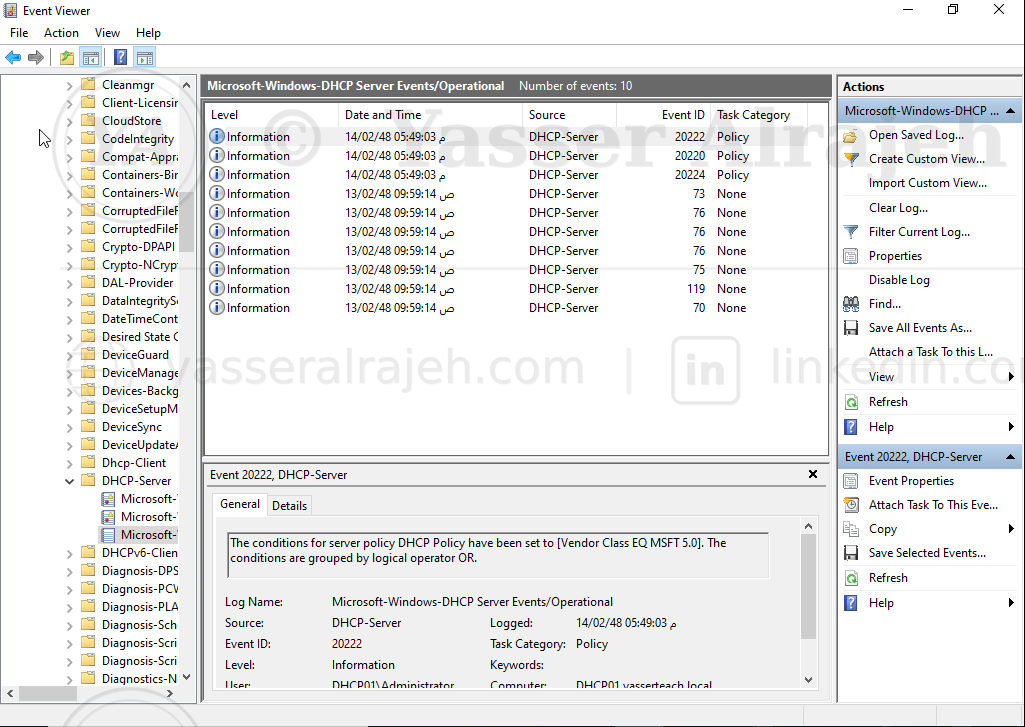Collapse the DHCP-Server tree node
1025x727 pixels.
click(69, 481)
